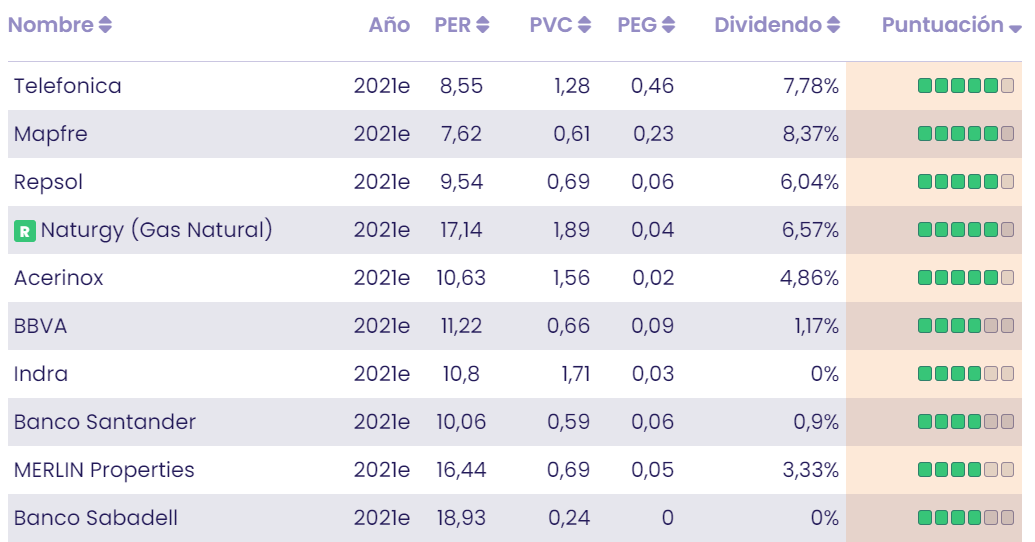
Task: Open Naturgy (Gas Natural) details
Action: pyautogui.click(x=156, y=230)
